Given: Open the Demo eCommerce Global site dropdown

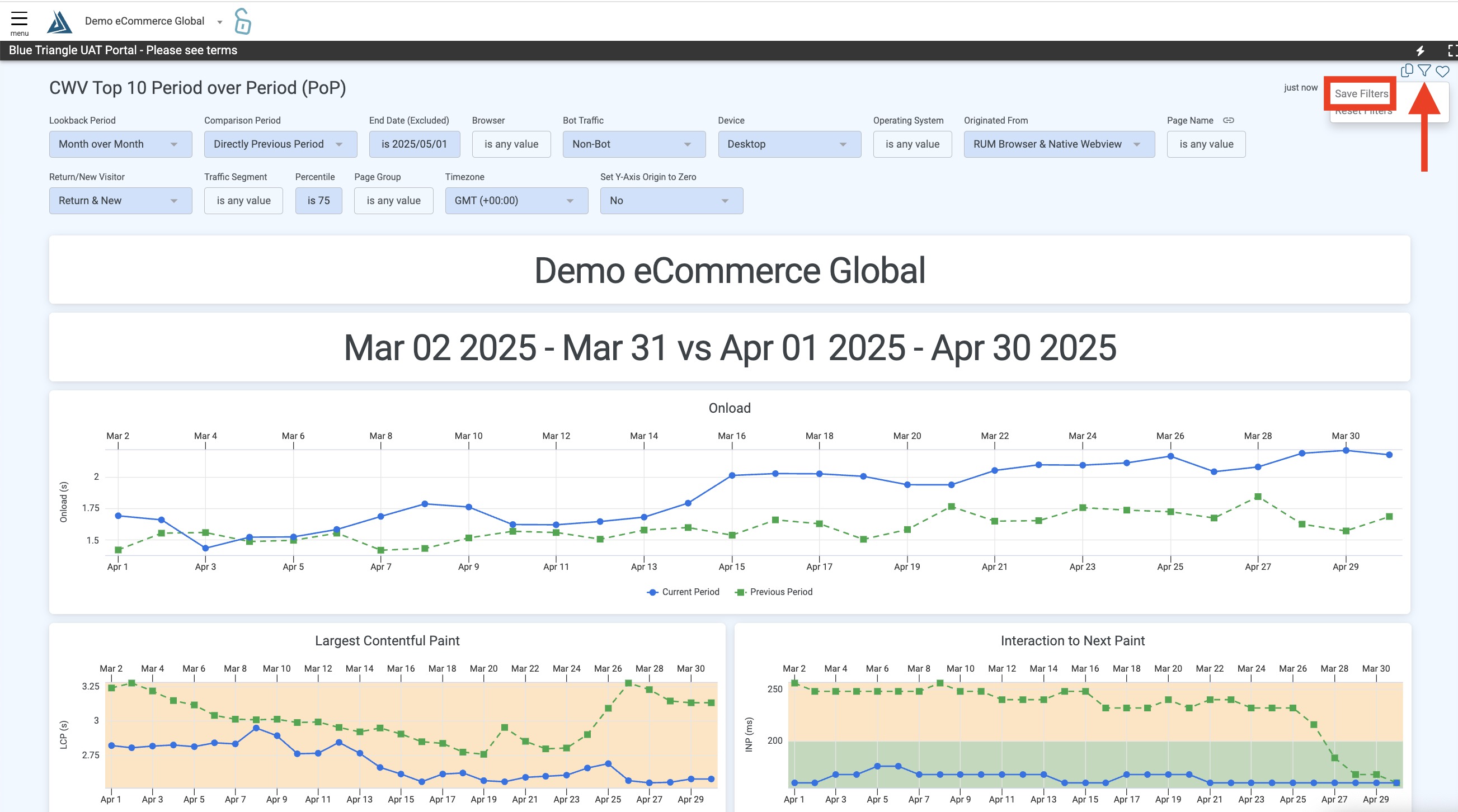Looking at the screenshot, I should (x=153, y=21).
